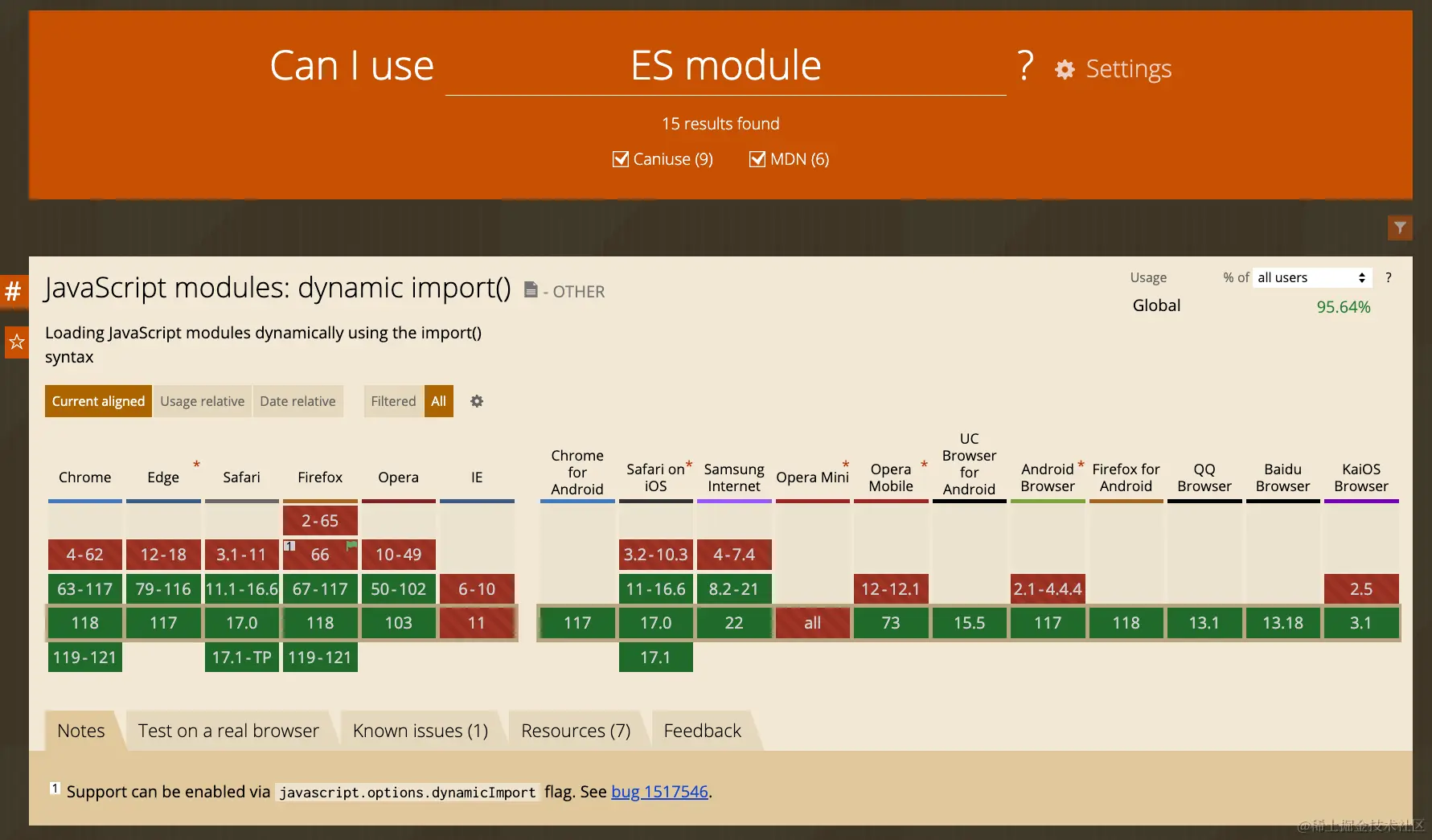
Task: Click the Opera 103 cell
Action: (399, 623)
